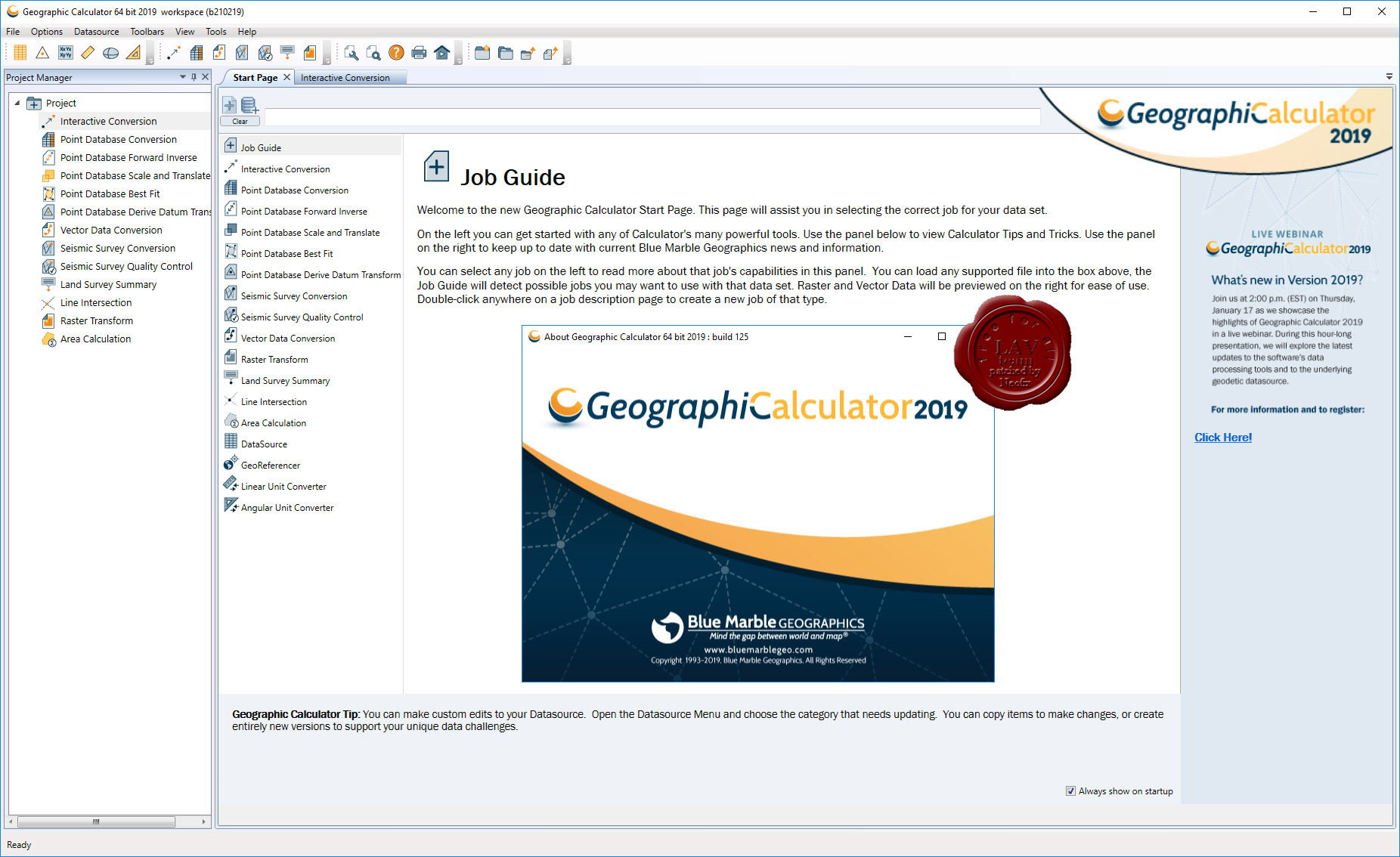
Task: Click the Vector Data Conversion toolbar icon
Action: [219, 52]
